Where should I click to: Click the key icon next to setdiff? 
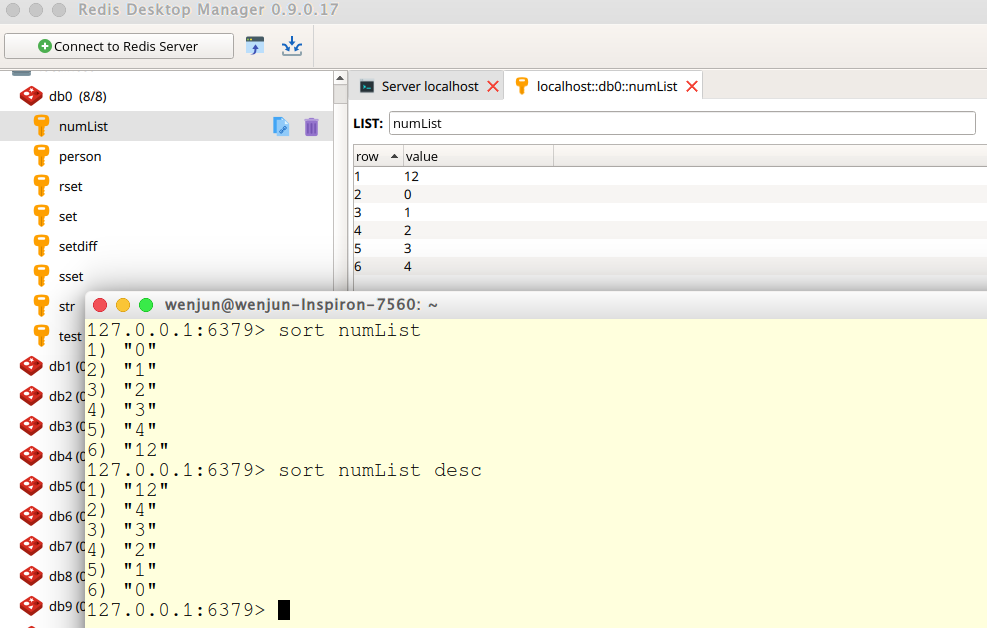[41, 246]
